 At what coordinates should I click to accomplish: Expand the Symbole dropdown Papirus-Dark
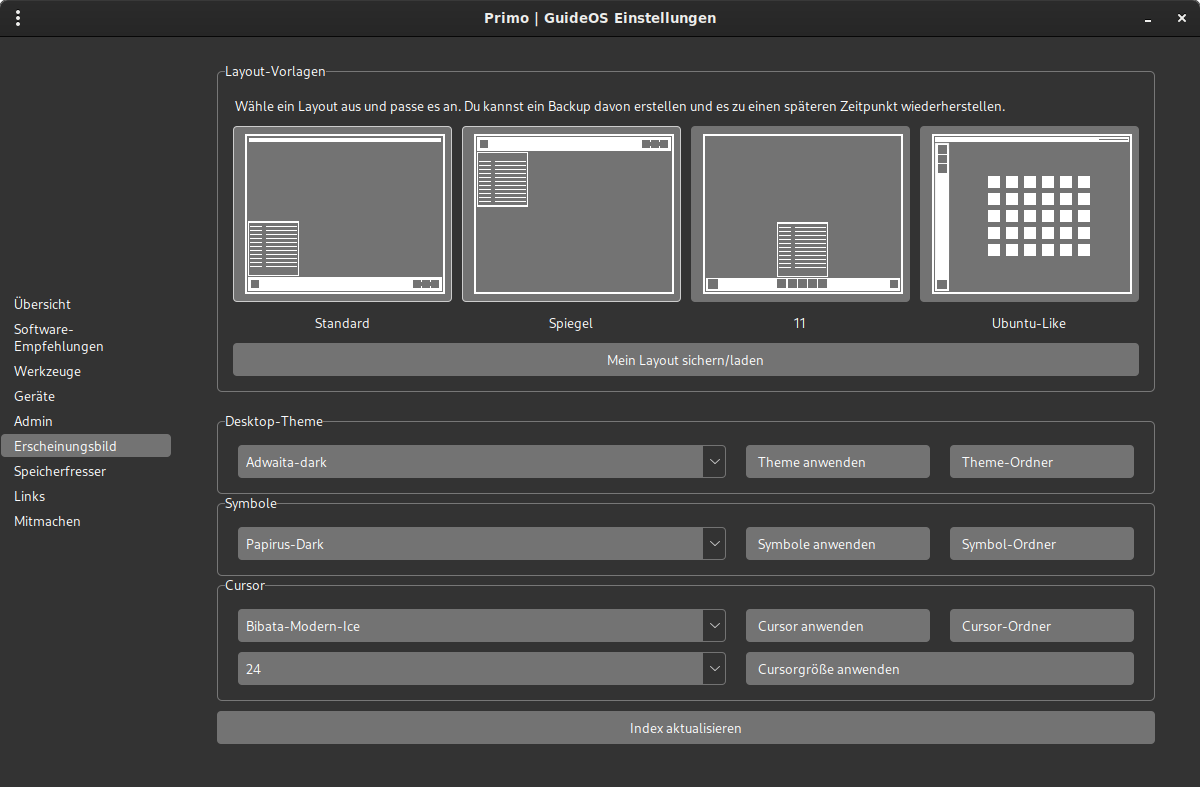481,544
